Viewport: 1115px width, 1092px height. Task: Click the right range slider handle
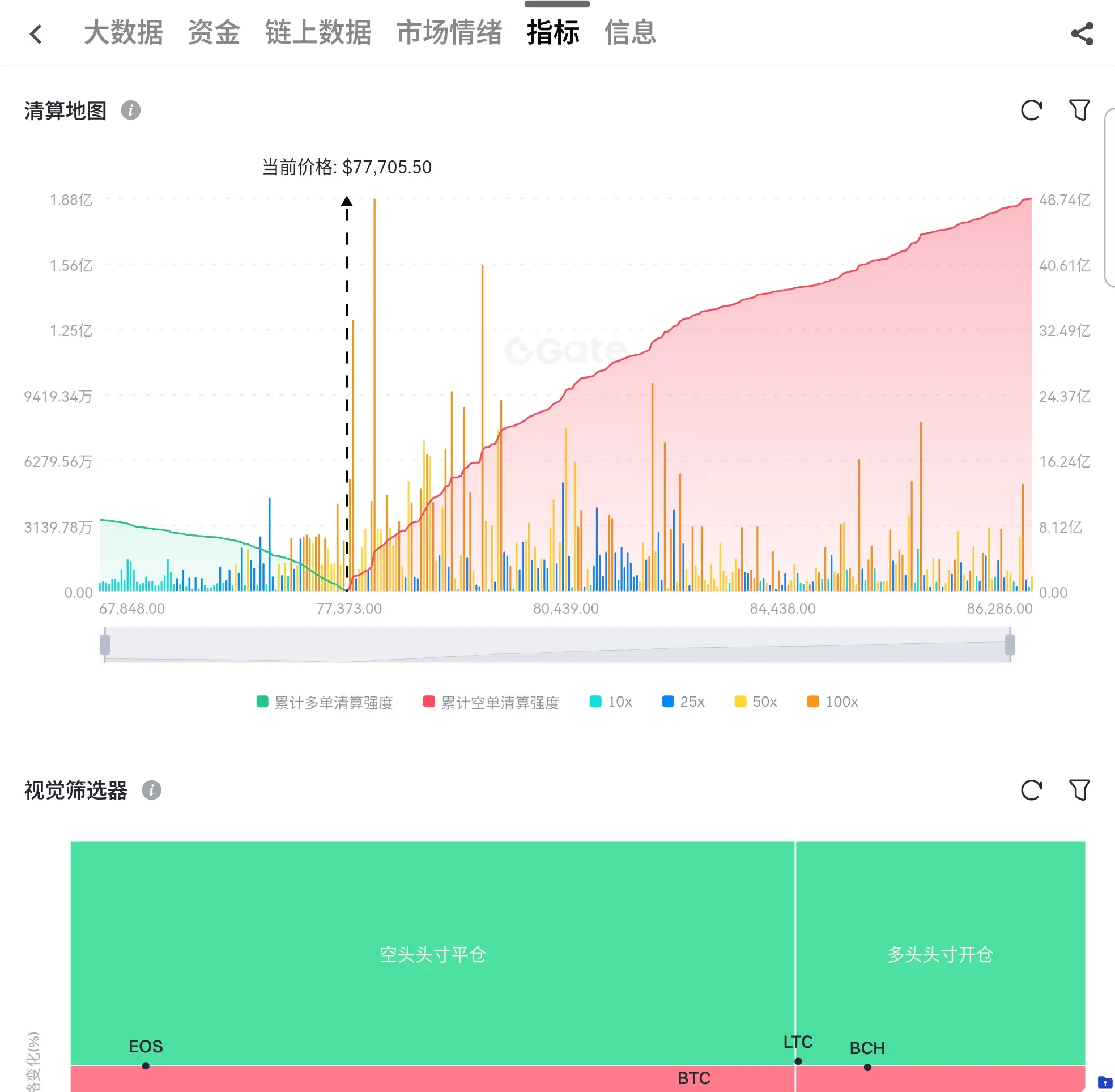tap(1010, 645)
